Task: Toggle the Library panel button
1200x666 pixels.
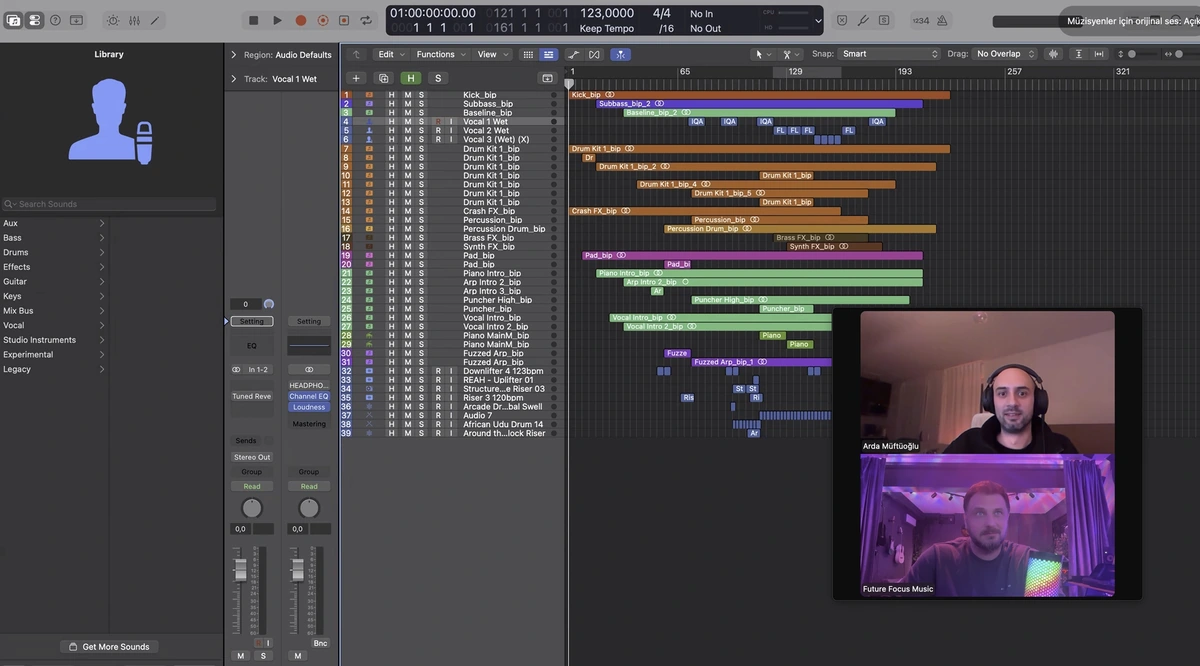Action: point(13,20)
